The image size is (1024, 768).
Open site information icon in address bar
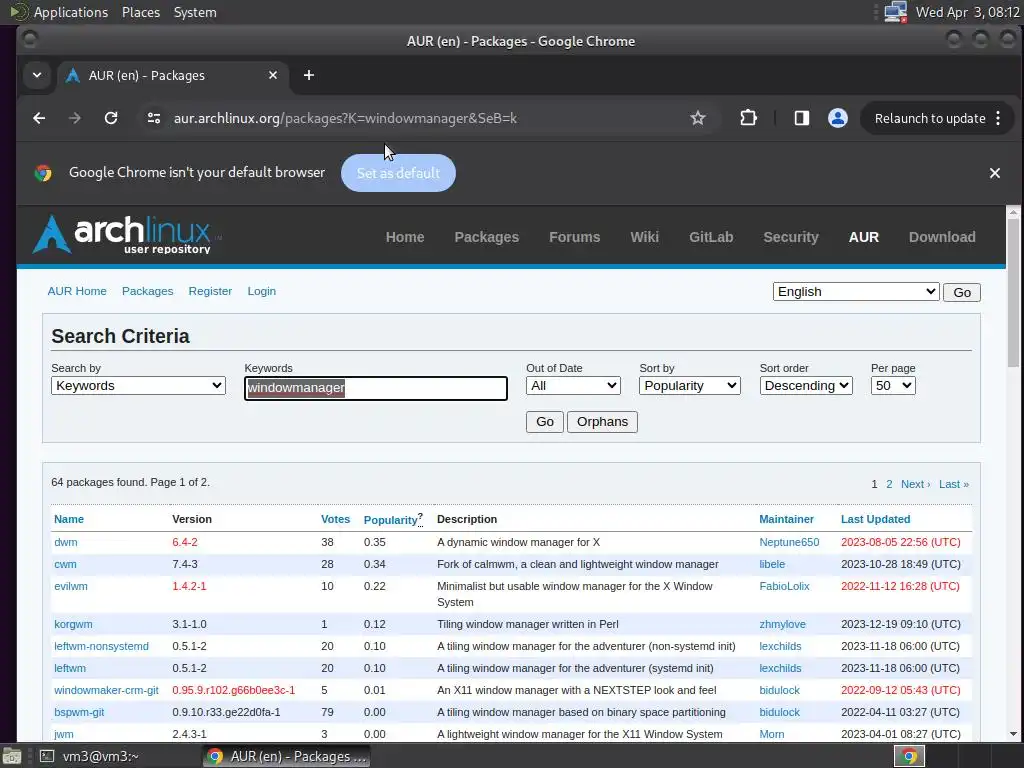(154, 118)
